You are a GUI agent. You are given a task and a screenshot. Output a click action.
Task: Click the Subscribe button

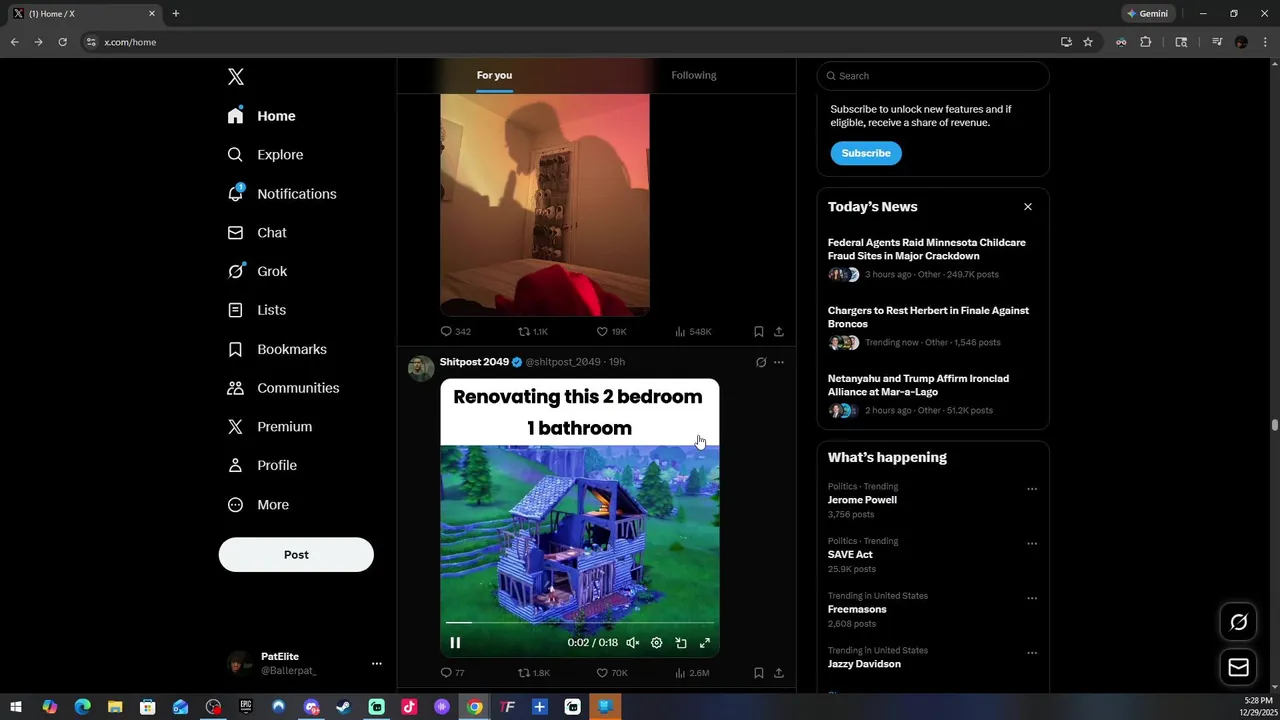866,153
